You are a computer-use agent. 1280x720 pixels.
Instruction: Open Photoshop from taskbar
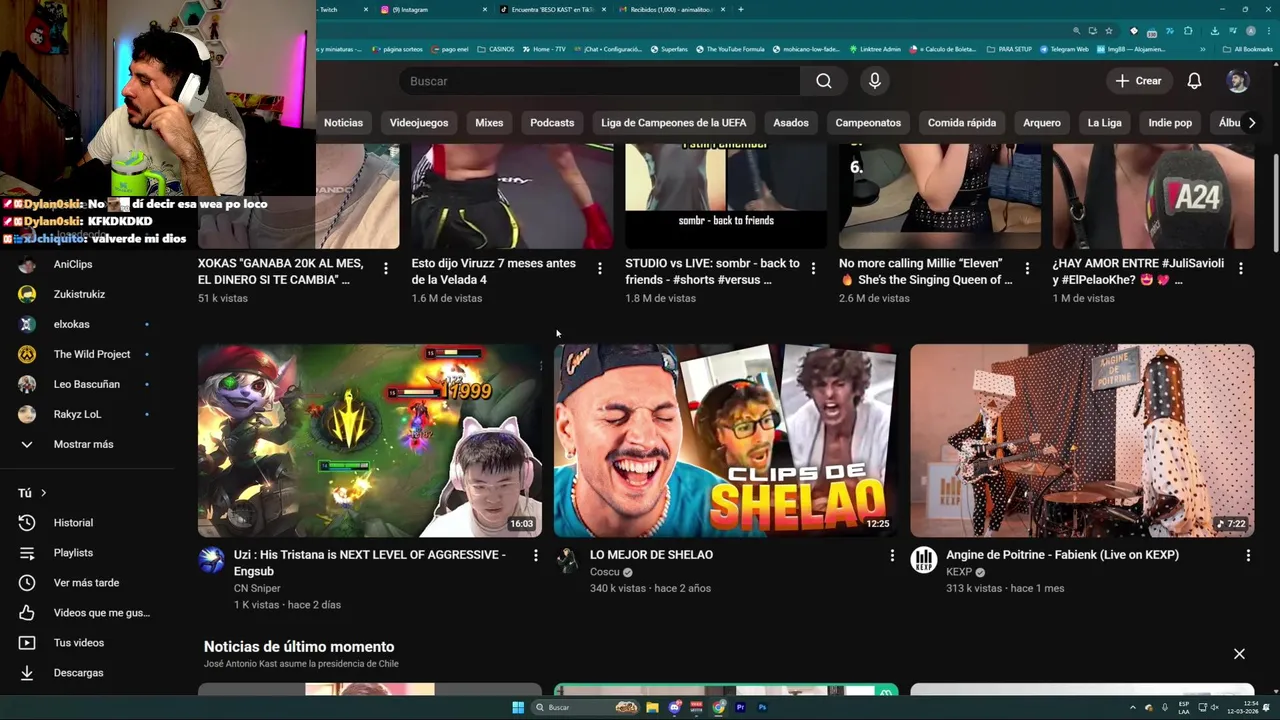coord(763,707)
